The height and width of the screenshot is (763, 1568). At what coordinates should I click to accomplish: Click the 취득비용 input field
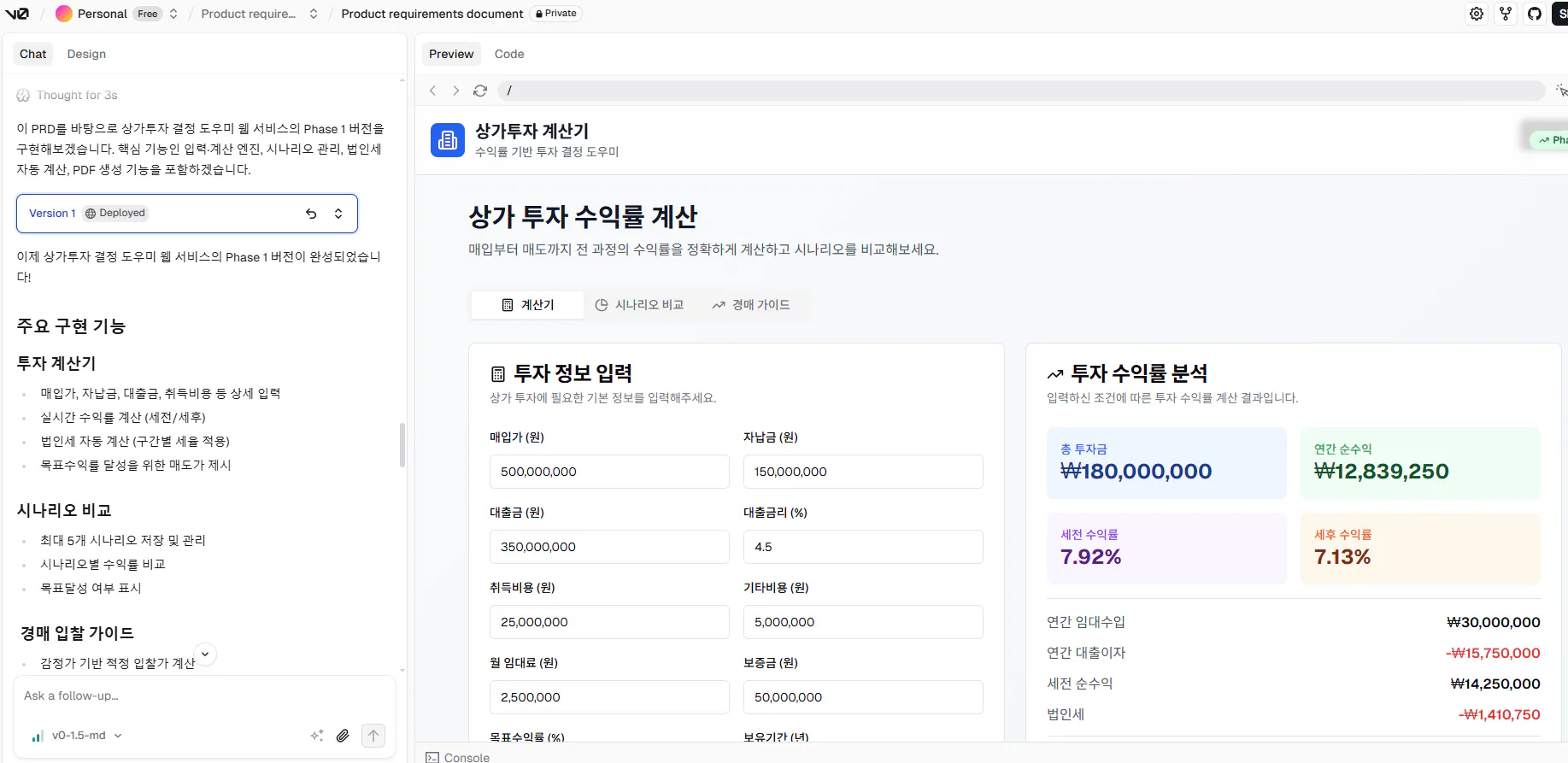tap(609, 622)
